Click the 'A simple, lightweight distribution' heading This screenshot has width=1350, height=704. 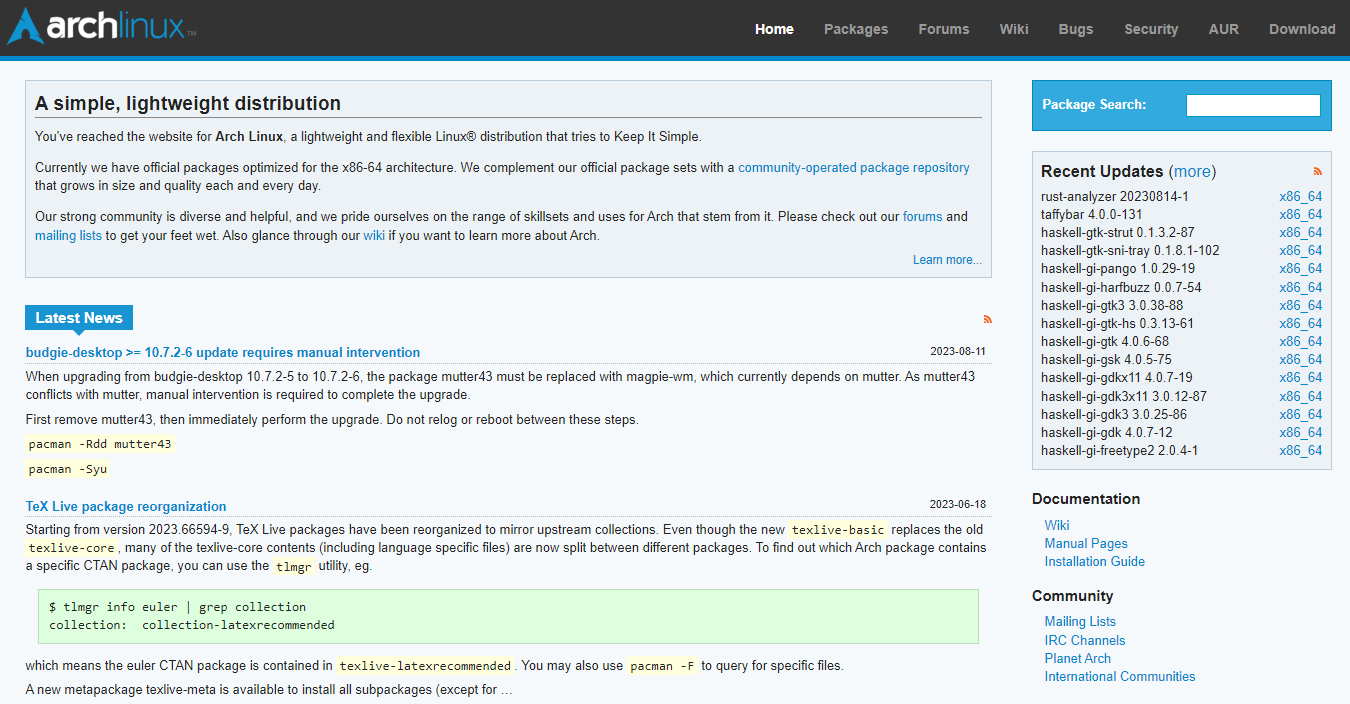188,103
